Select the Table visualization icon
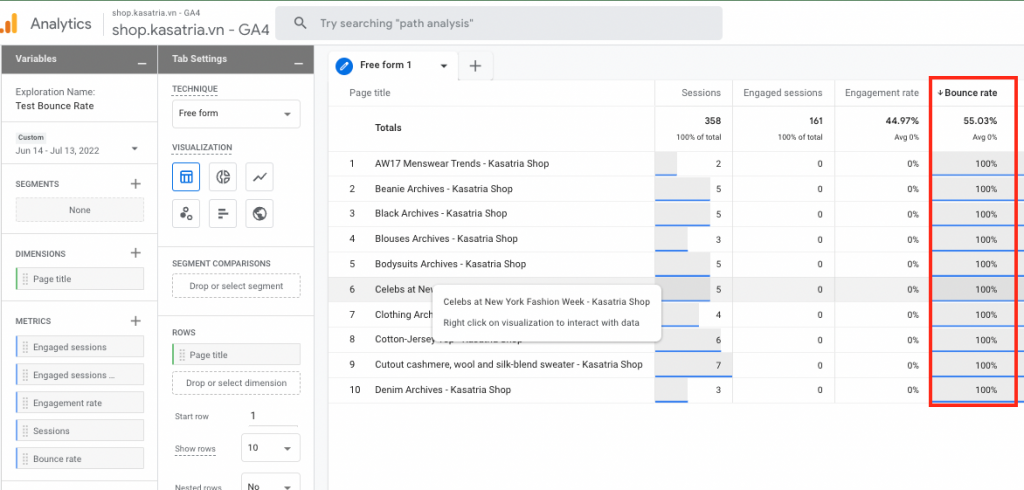The height and width of the screenshot is (490, 1024). pyautogui.click(x=186, y=177)
